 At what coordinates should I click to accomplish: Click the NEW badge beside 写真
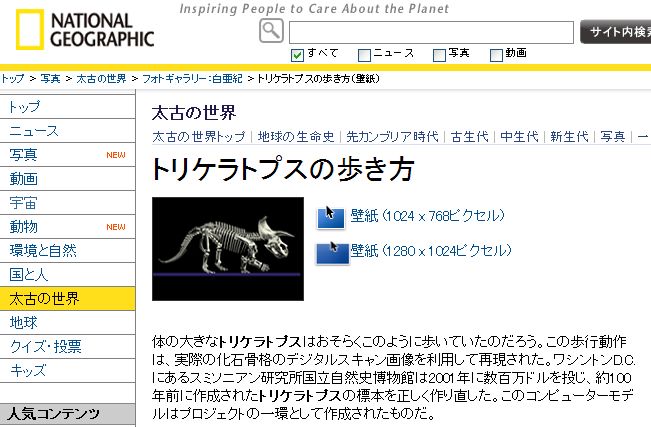click(x=116, y=155)
